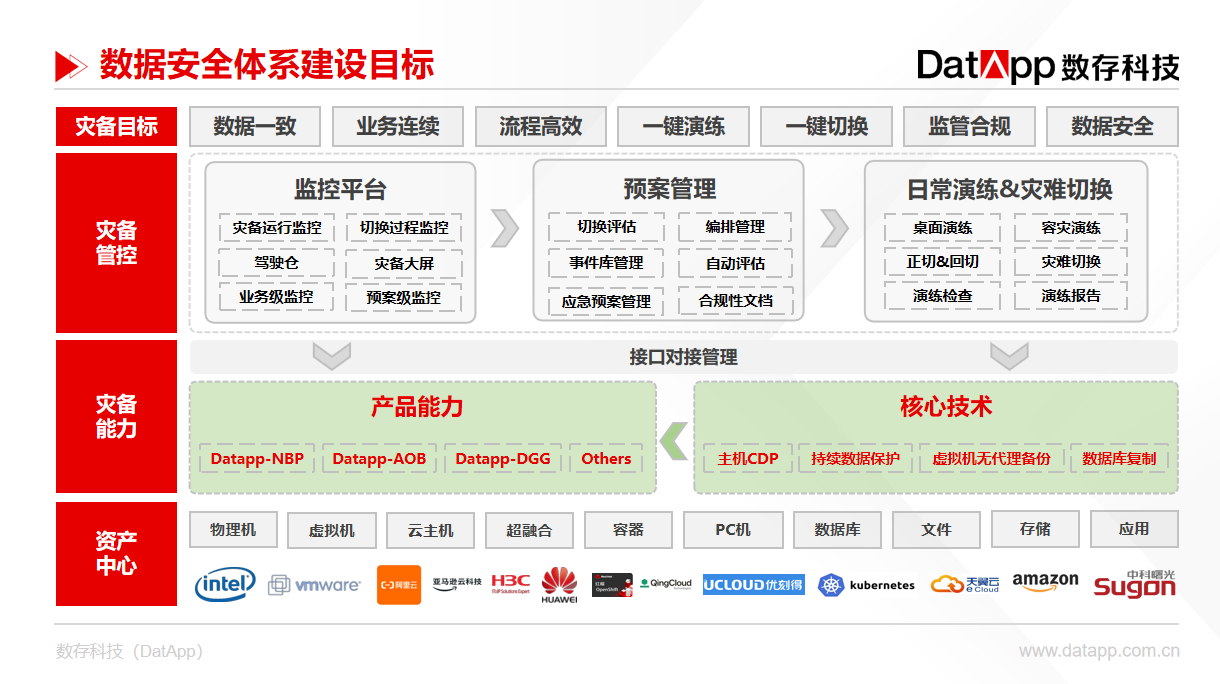Open the www.datapp.com.cn footer link

coord(1099,651)
